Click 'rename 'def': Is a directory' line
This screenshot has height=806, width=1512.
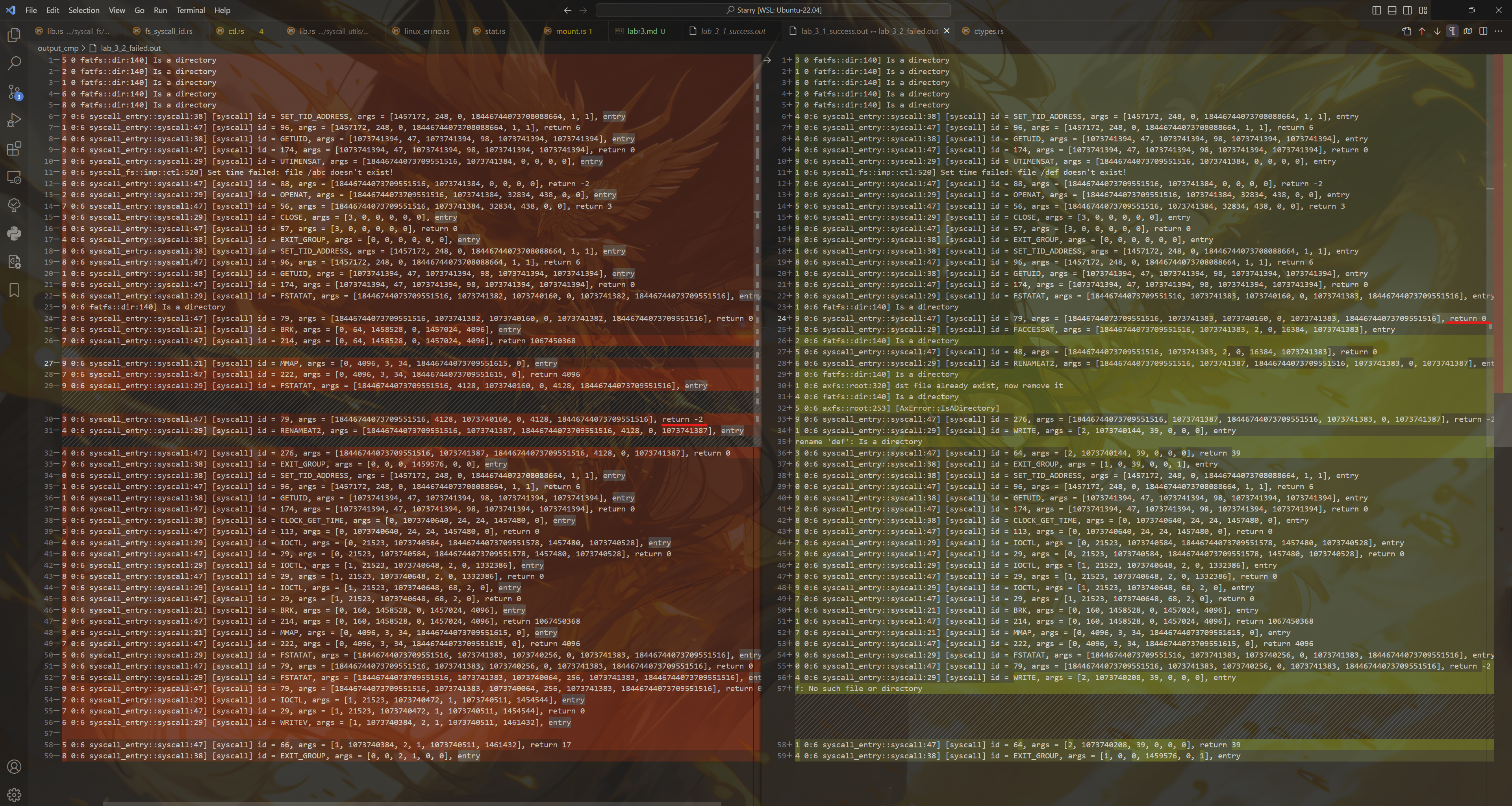click(x=858, y=441)
